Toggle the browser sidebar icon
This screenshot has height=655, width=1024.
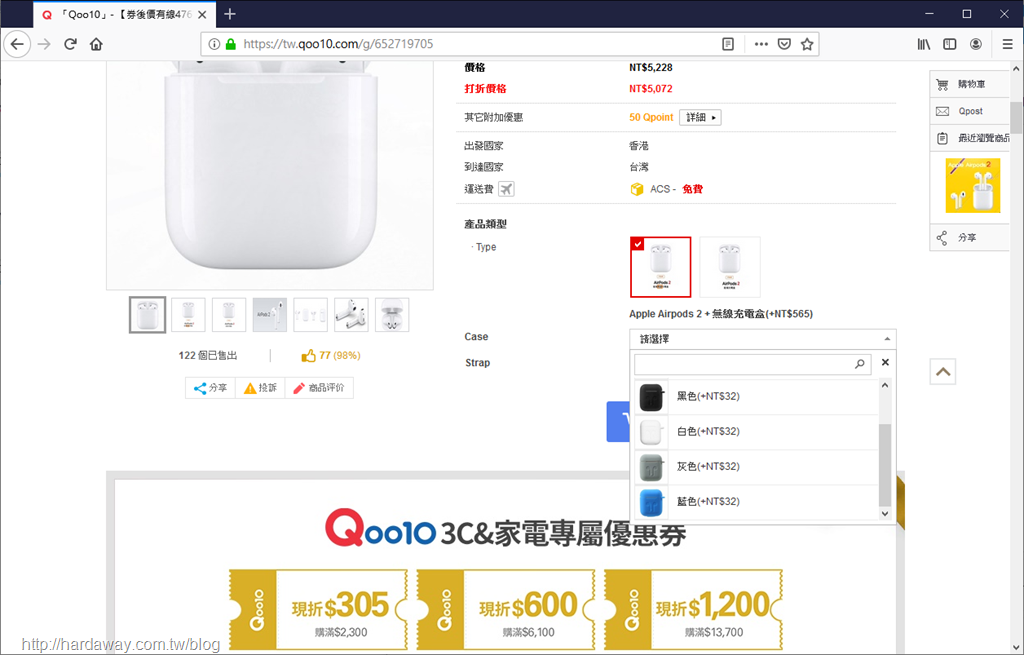point(950,44)
